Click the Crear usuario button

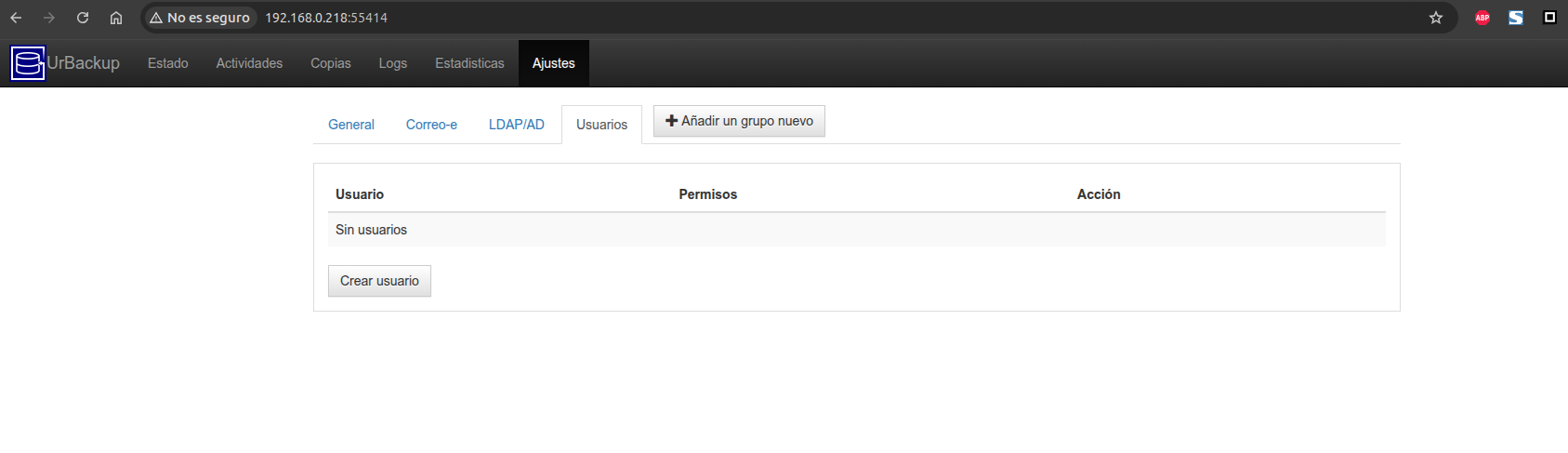pyautogui.click(x=379, y=281)
